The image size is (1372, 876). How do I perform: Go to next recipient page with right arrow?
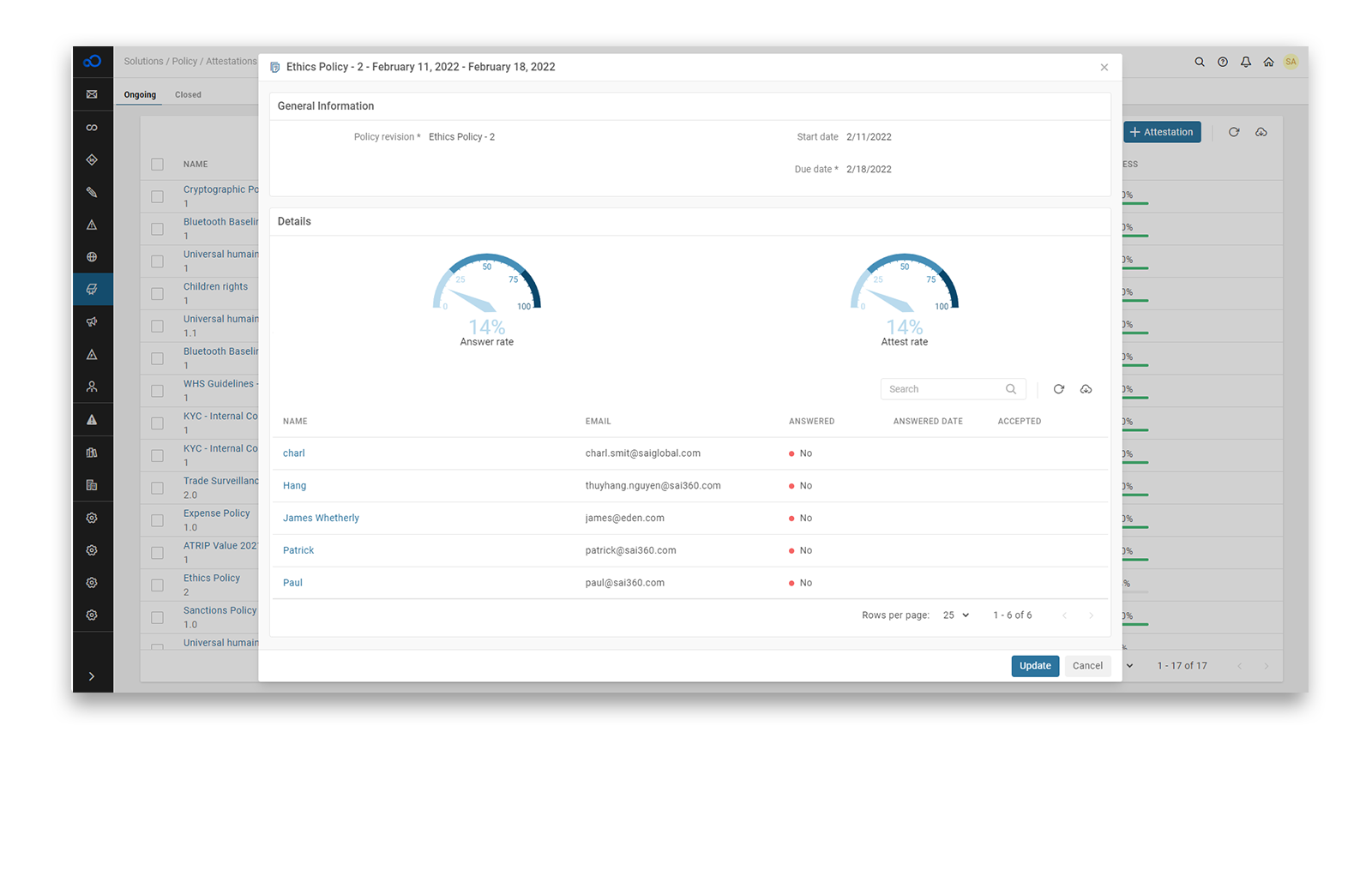point(1092,615)
